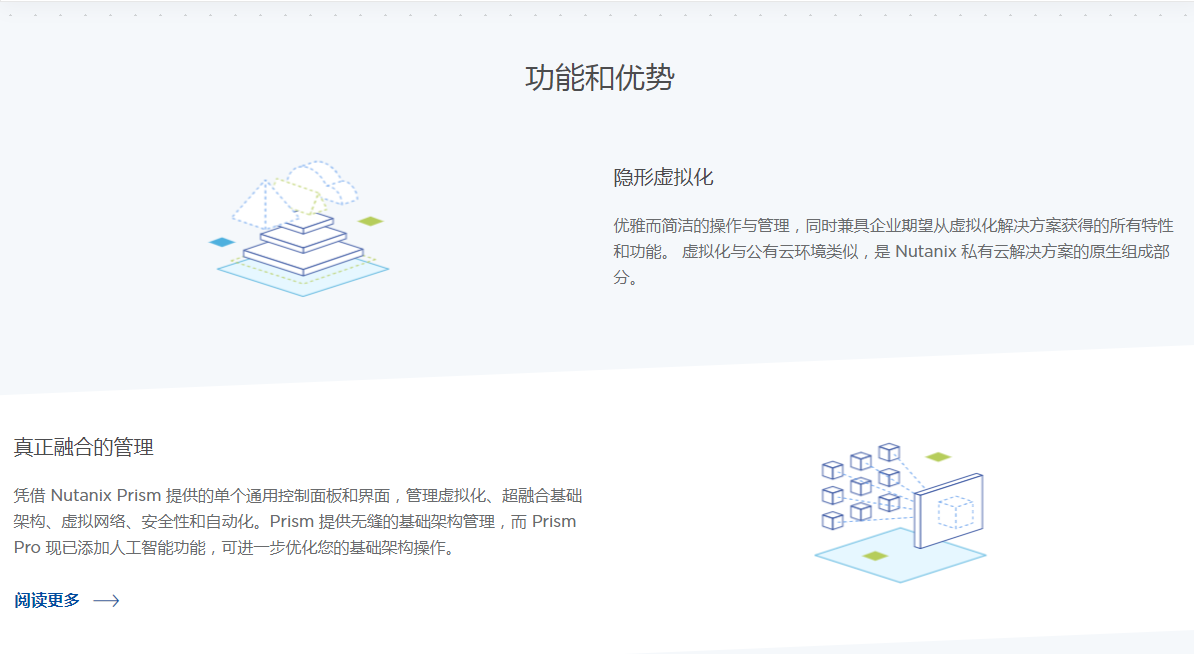Screen dimensions: 1194x654
Task: Open the 阅读更多 link
Action: pyautogui.click(x=47, y=601)
